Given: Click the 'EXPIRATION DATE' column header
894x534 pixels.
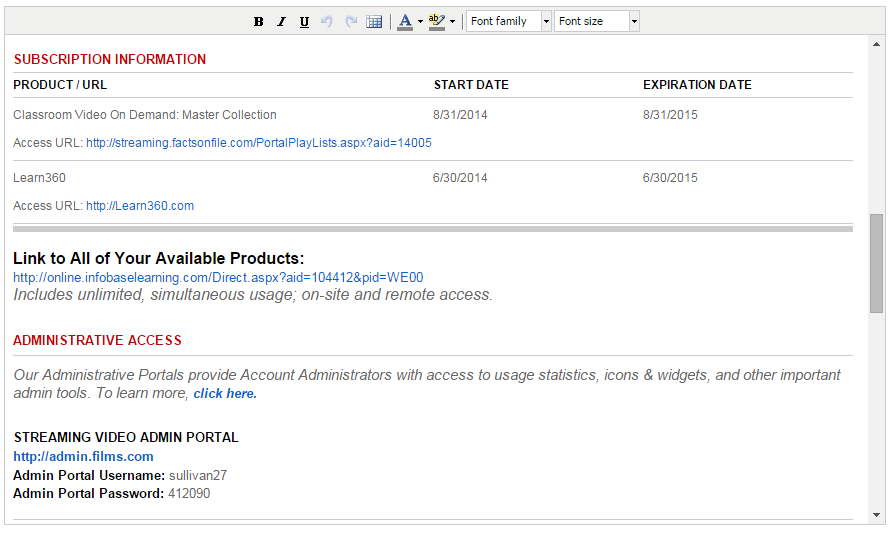Looking at the screenshot, I should pyautogui.click(x=697, y=85).
